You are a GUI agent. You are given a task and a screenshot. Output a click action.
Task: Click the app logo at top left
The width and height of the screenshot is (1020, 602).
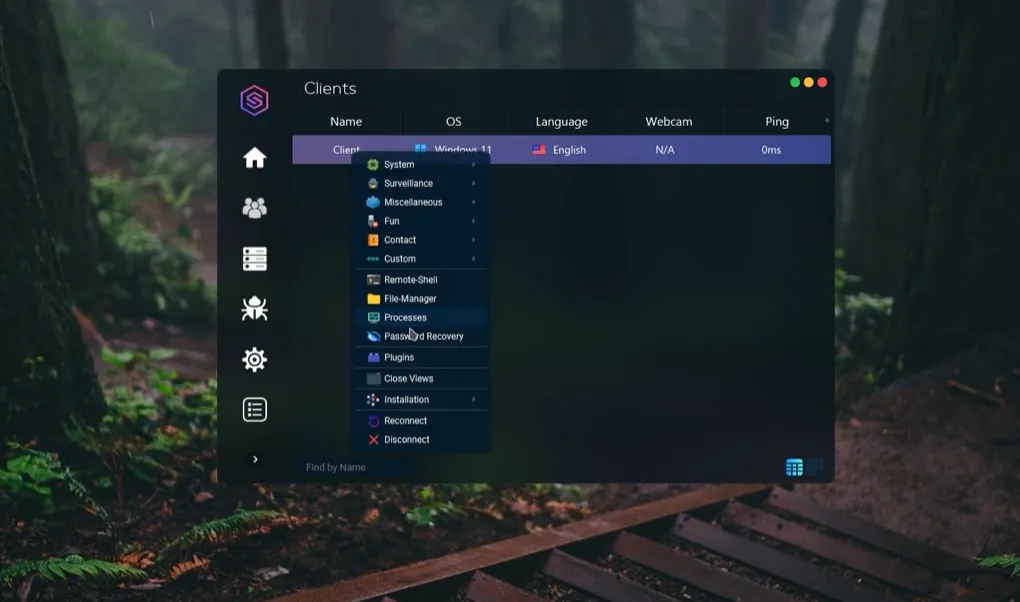point(254,101)
